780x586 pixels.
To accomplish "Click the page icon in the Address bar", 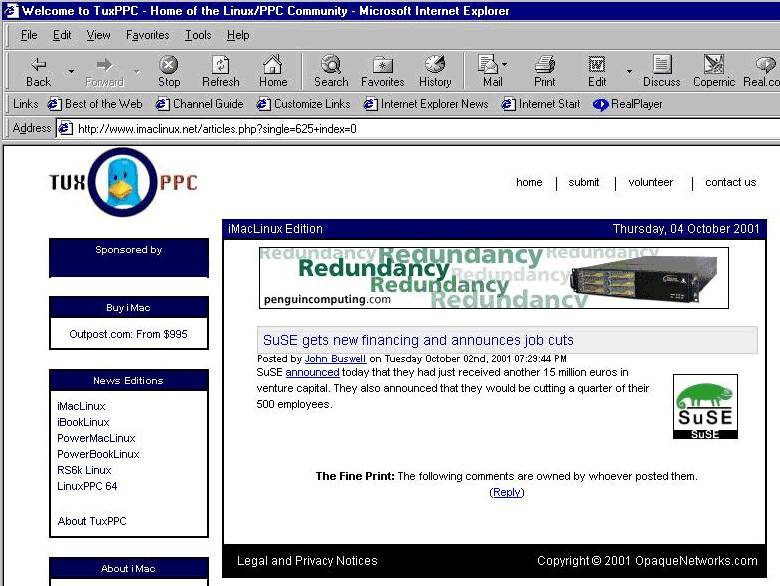I will (65, 129).
